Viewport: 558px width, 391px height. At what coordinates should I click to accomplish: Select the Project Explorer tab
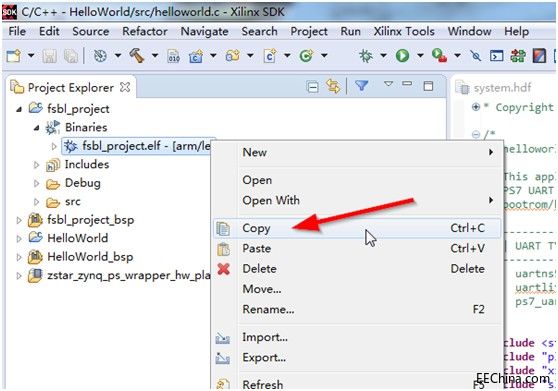tap(71, 88)
